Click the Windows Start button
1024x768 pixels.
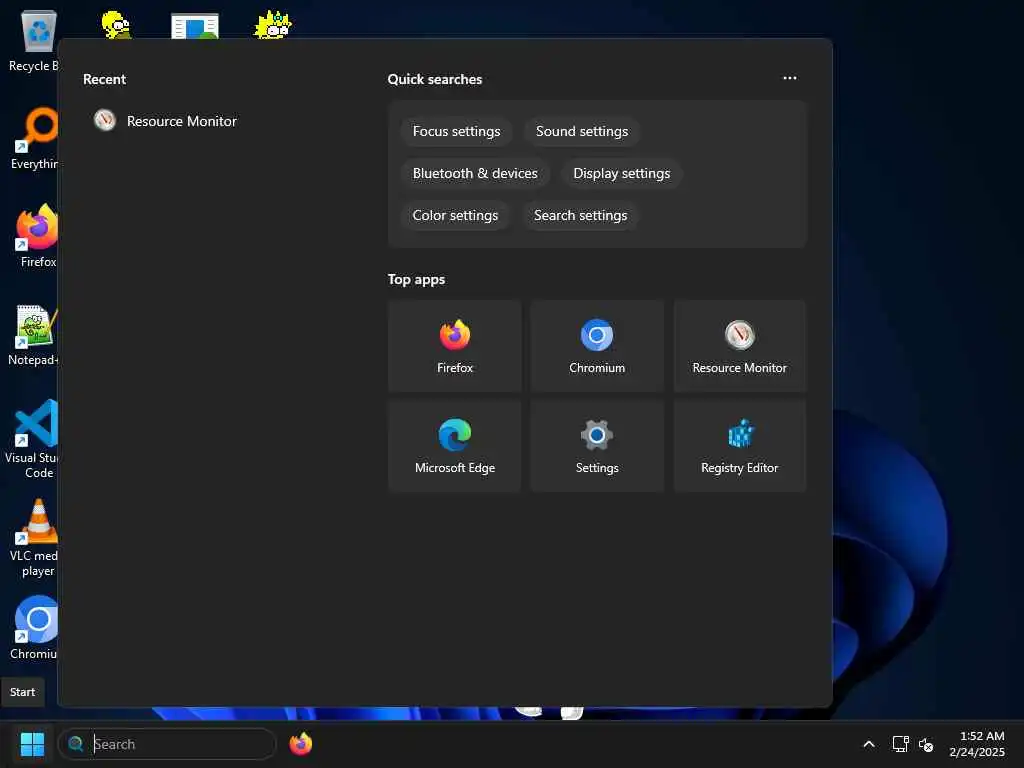tap(32, 744)
